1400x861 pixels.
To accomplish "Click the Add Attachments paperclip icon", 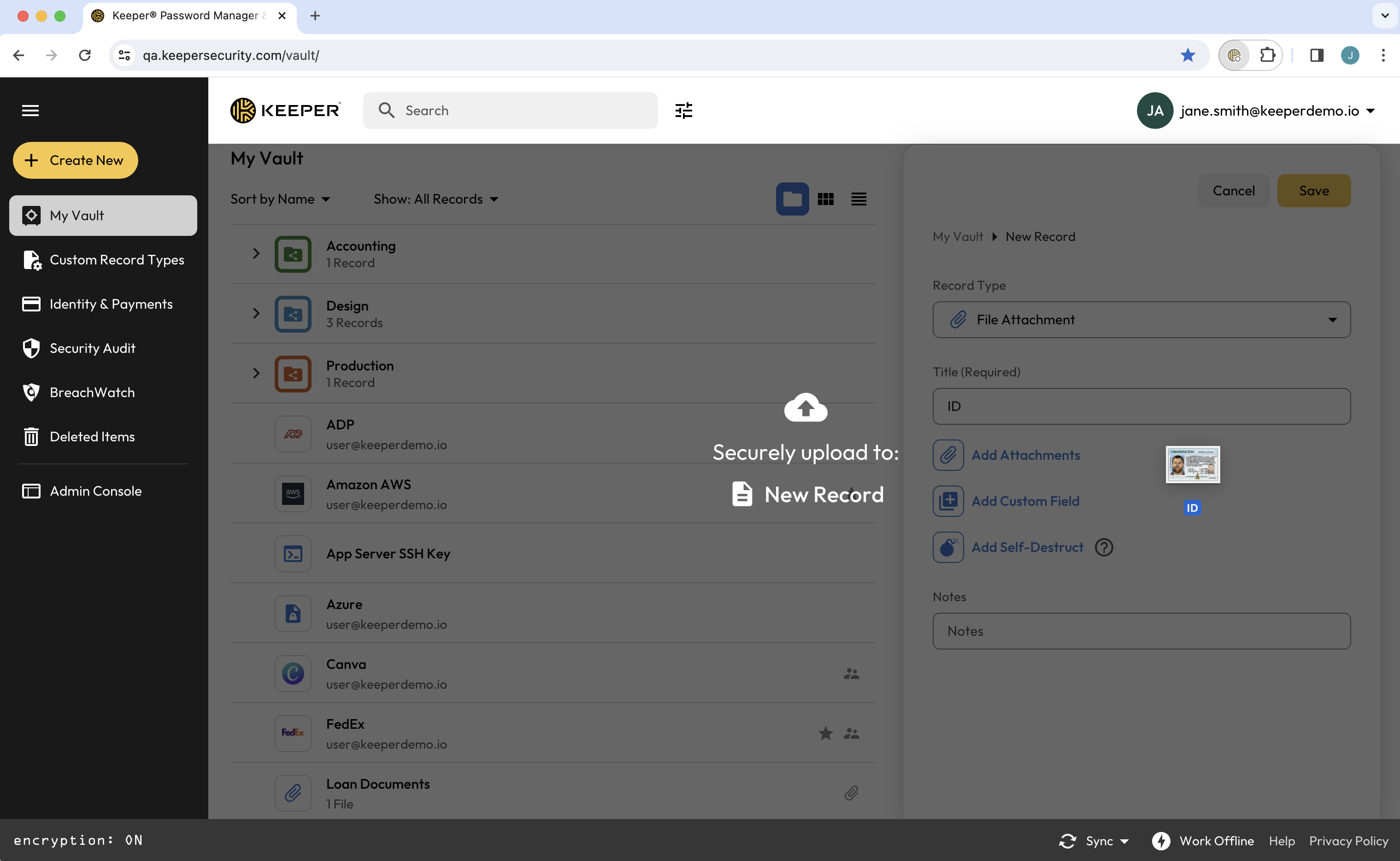I will pyautogui.click(x=948, y=455).
